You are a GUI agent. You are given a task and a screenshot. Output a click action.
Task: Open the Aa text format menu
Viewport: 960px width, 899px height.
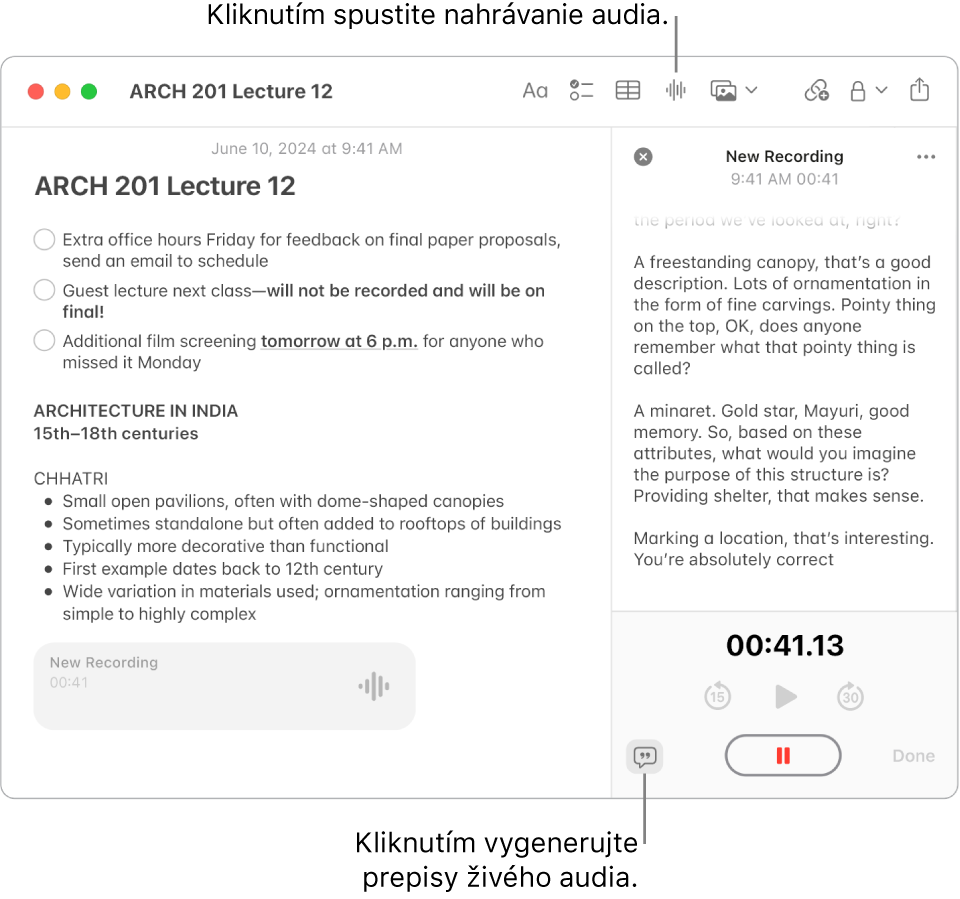[534, 91]
